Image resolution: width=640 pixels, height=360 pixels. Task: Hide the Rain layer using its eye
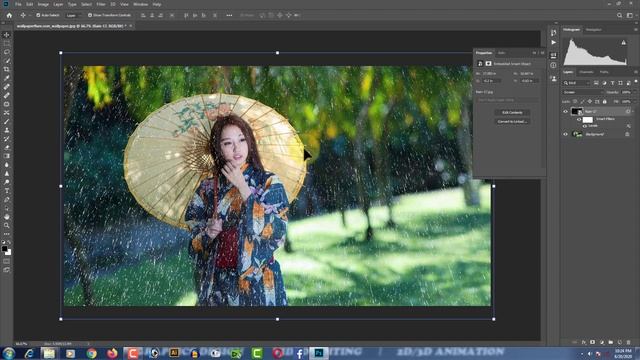pyautogui.click(x=566, y=111)
